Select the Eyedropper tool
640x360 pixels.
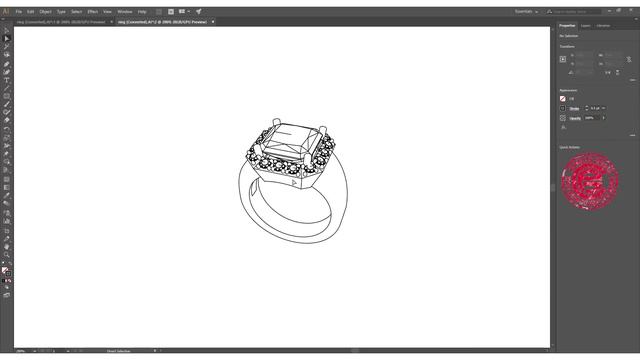click(7, 196)
